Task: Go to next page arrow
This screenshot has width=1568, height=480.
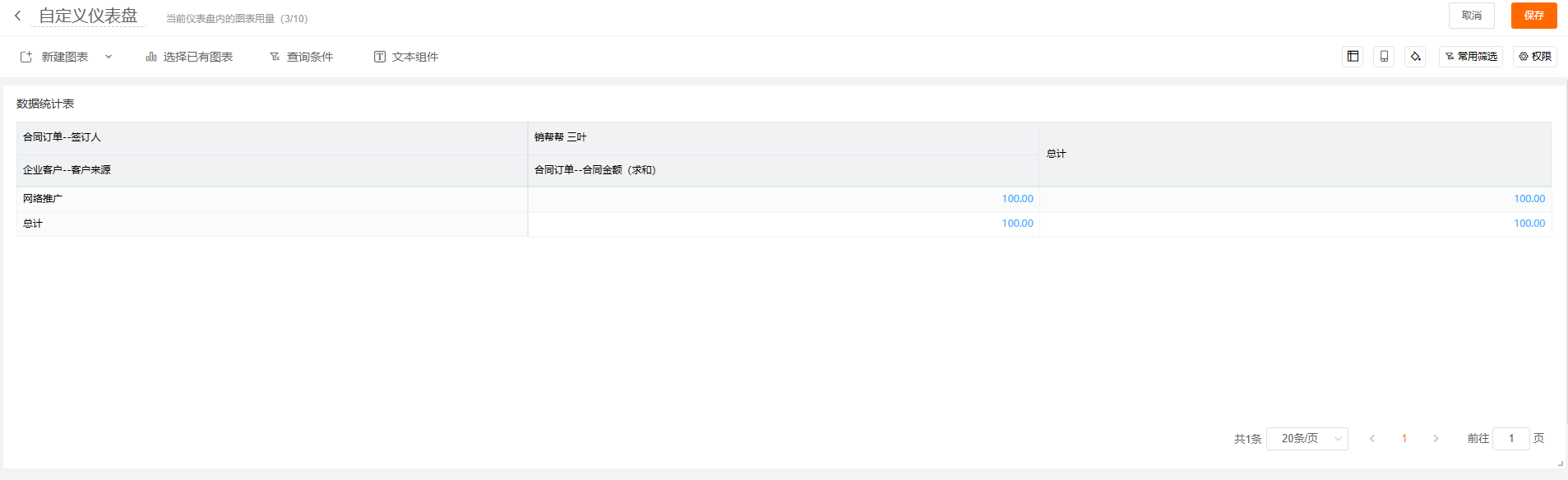Action: coord(1436,439)
